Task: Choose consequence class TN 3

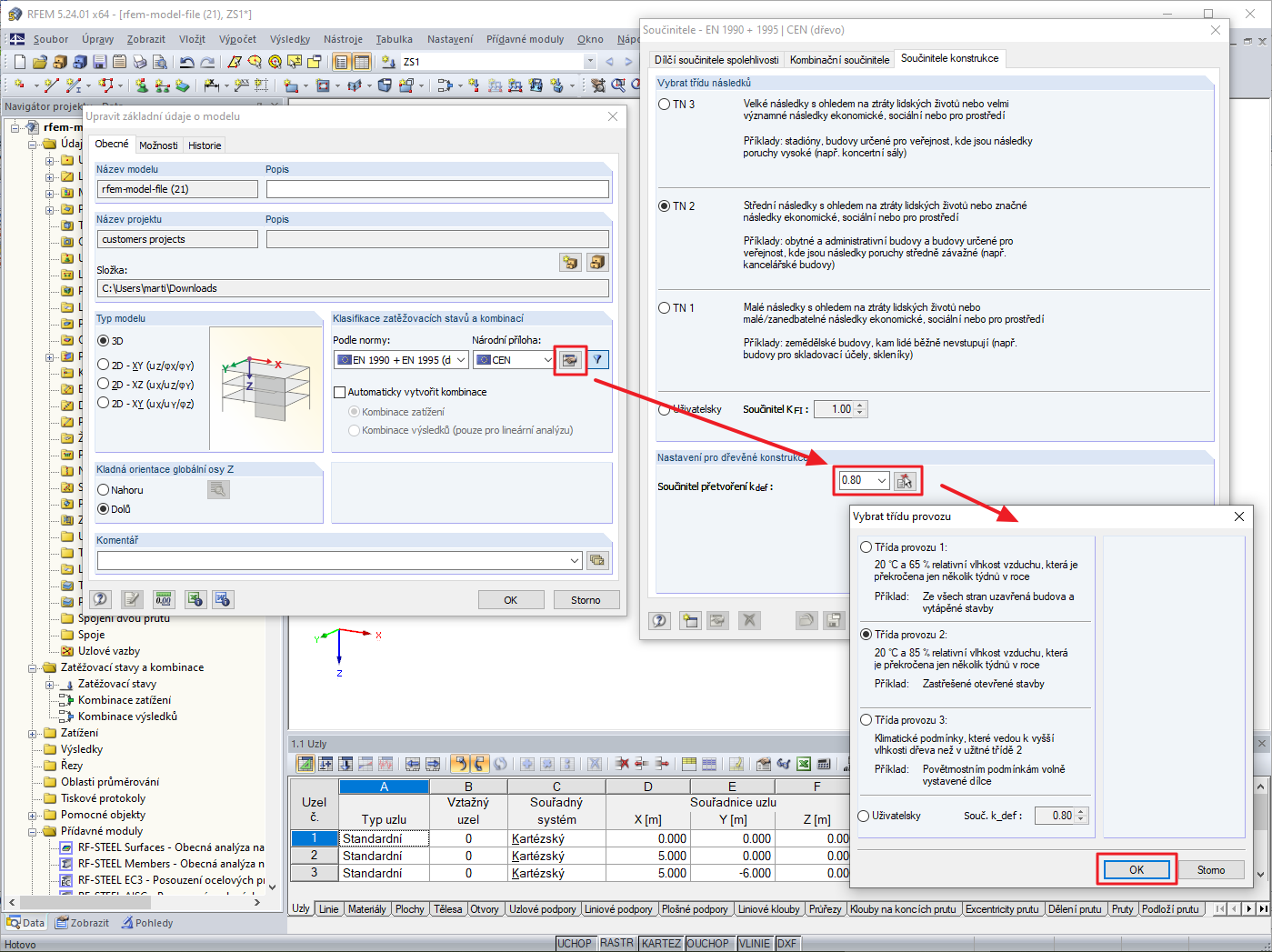Action: (x=665, y=105)
